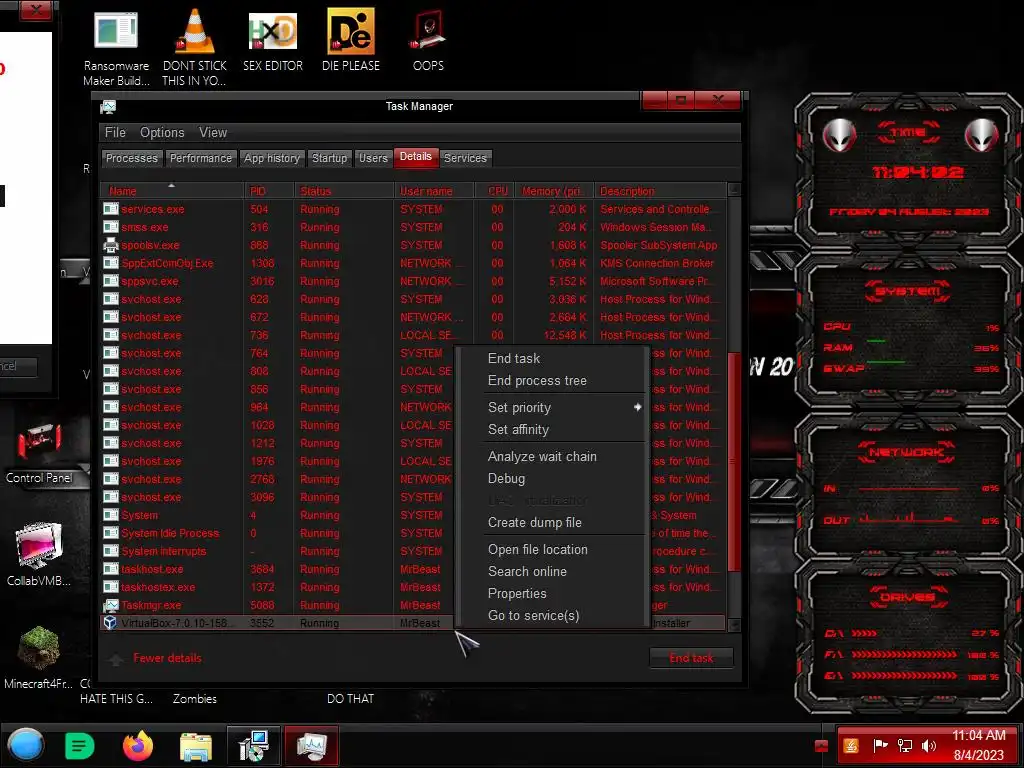Viewport: 1024px width, 768px height.
Task: Sort by Description column header
Action: click(x=660, y=191)
